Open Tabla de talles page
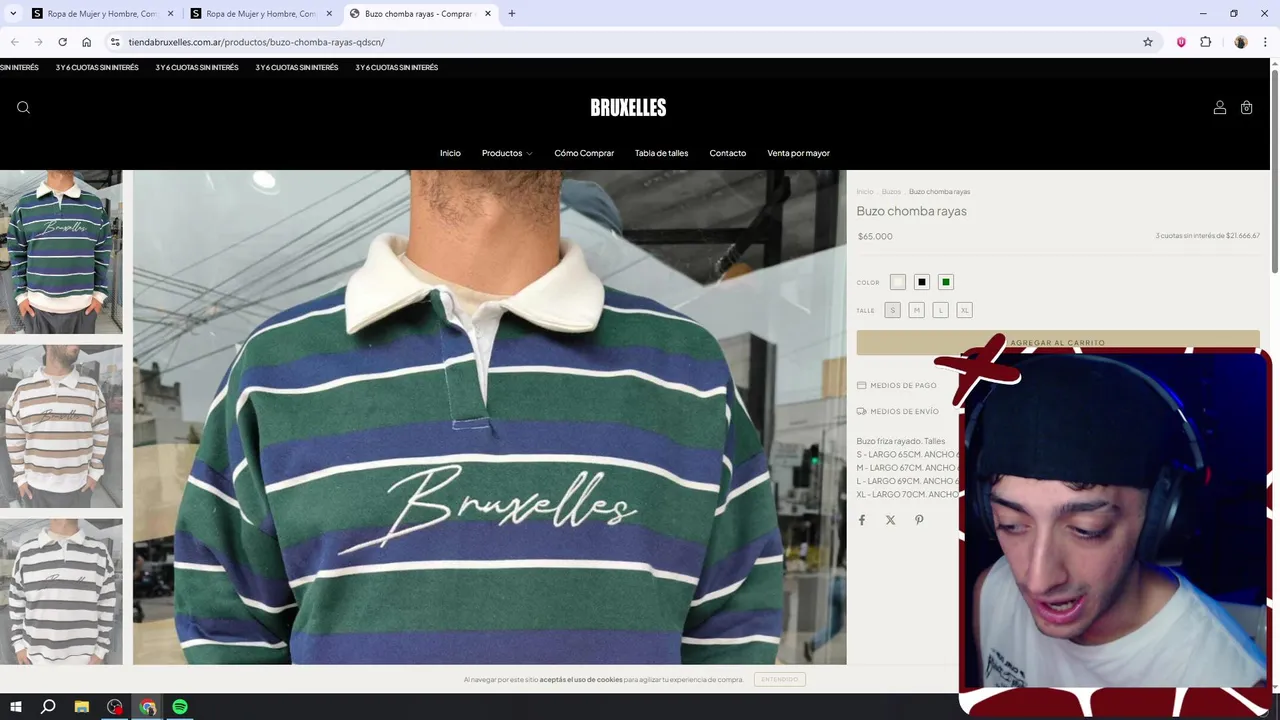Viewport: 1280px width, 720px height. click(x=661, y=153)
